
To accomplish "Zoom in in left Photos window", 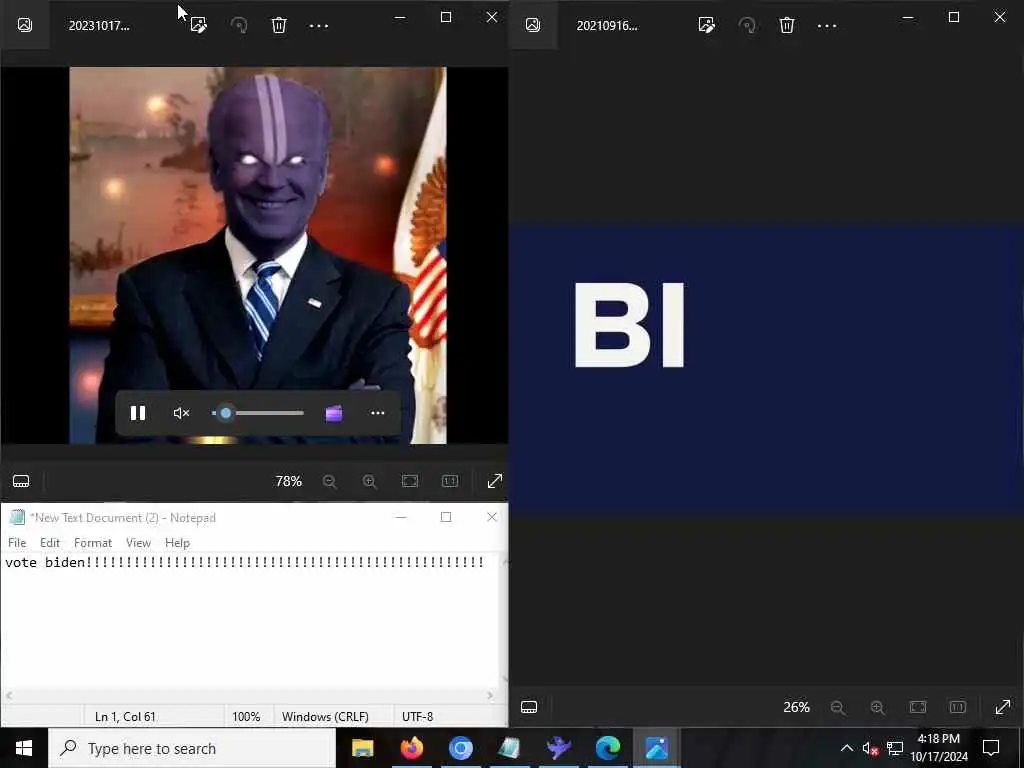I will pyautogui.click(x=370, y=481).
